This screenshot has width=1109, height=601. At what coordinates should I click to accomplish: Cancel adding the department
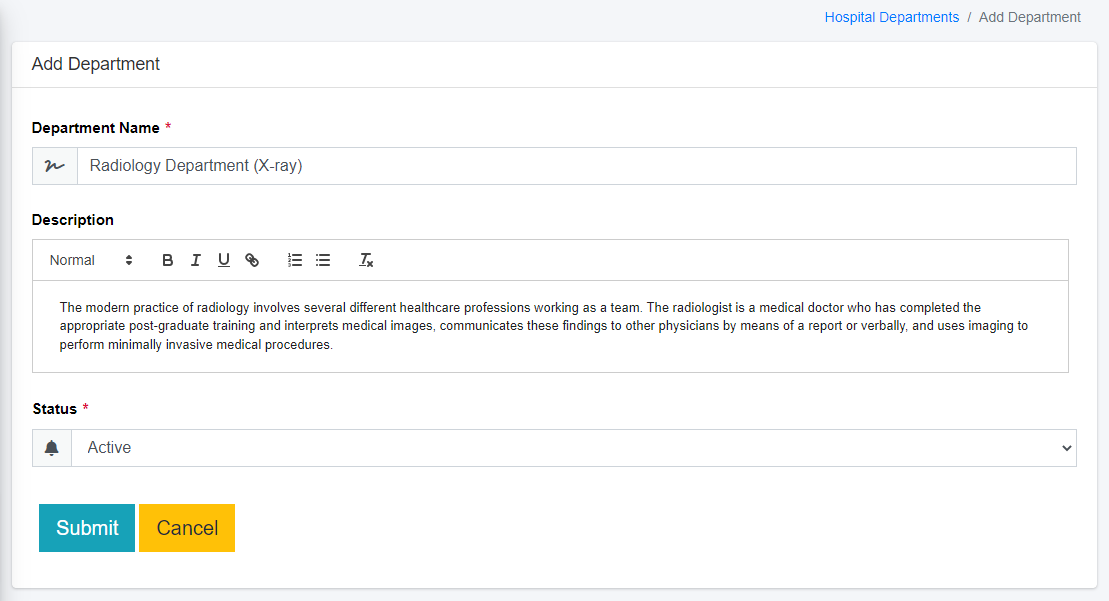point(187,528)
